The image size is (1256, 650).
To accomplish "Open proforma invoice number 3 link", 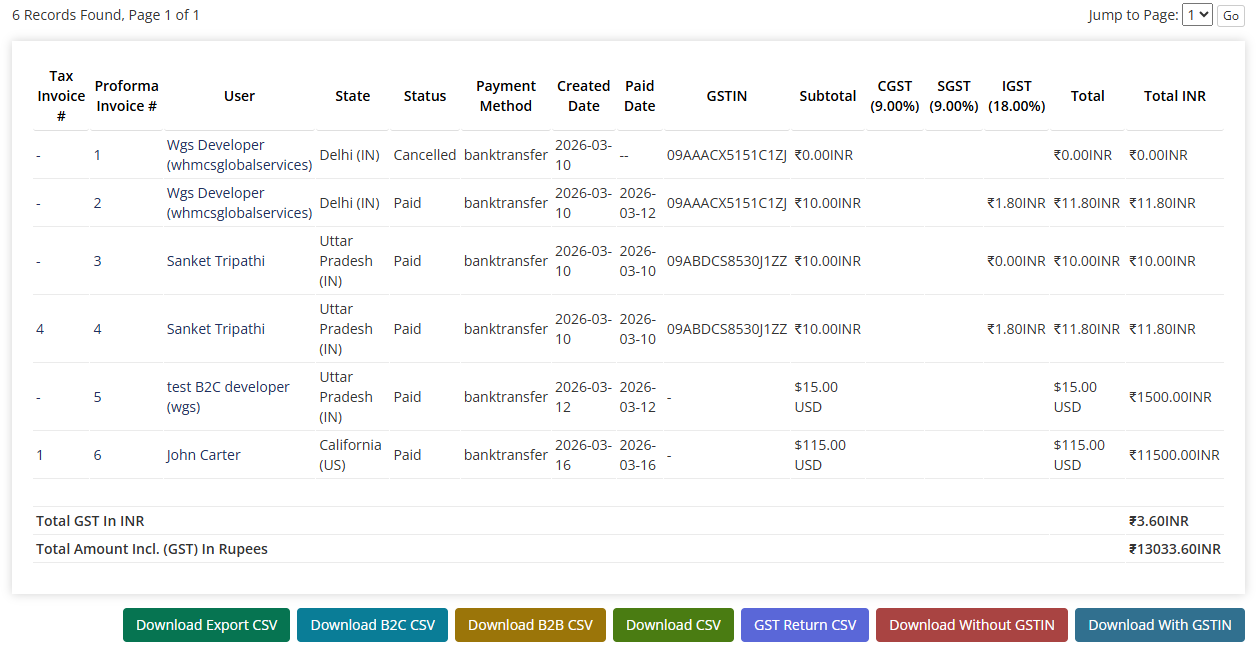I will pos(98,261).
